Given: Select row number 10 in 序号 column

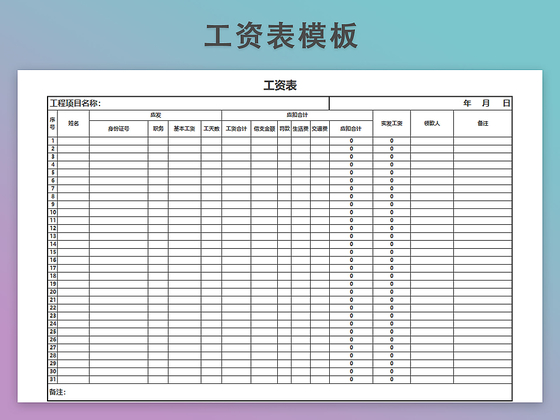Looking at the screenshot, I should point(53,212).
